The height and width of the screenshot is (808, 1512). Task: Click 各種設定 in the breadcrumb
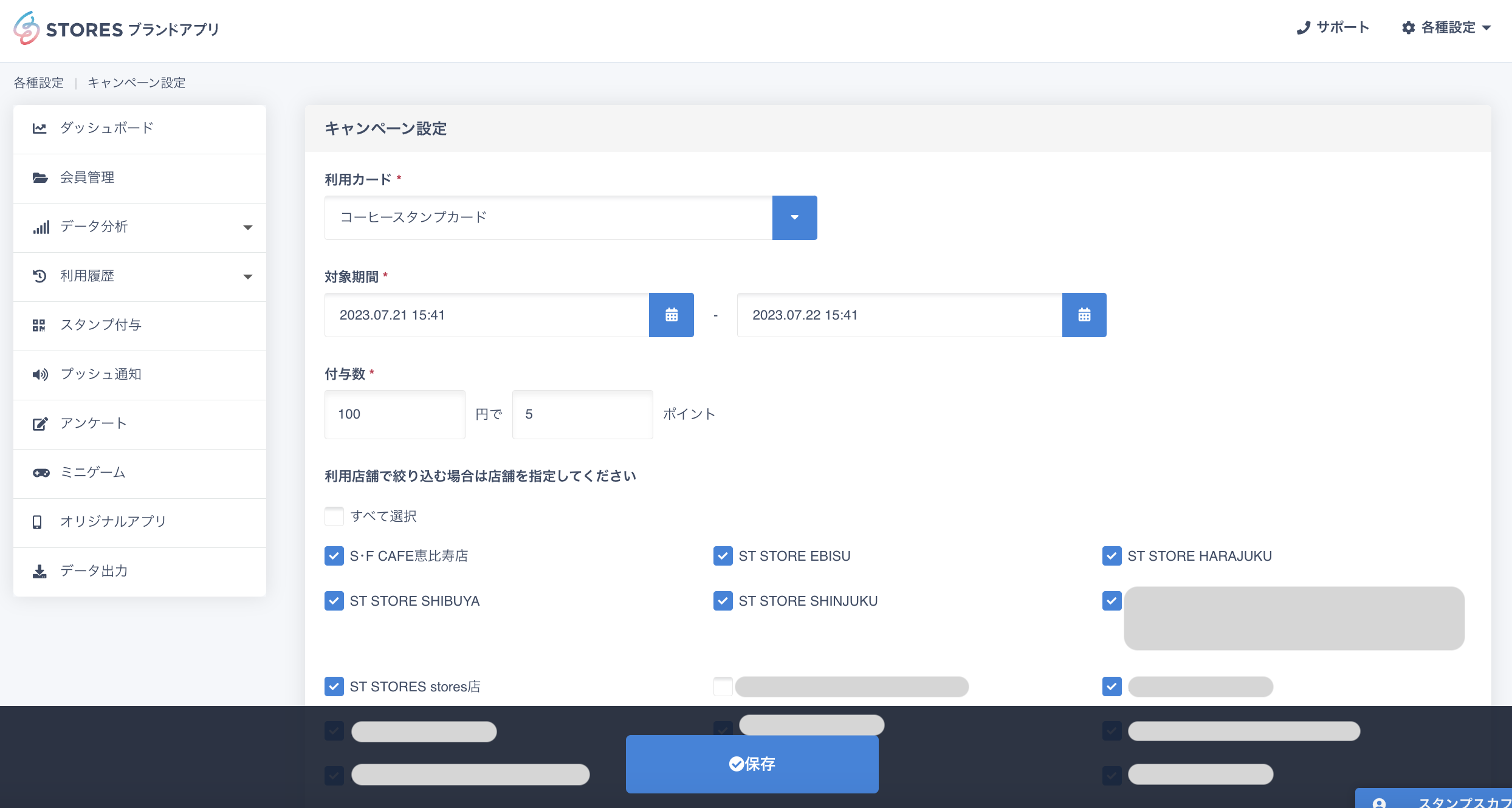tap(38, 83)
